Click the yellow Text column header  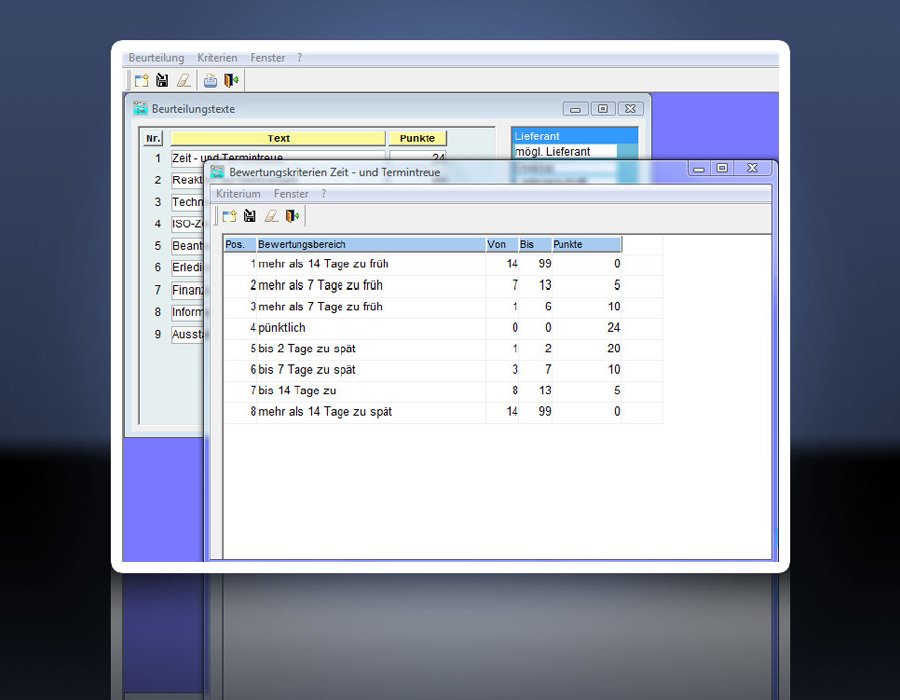pyautogui.click(x=278, y=138)
